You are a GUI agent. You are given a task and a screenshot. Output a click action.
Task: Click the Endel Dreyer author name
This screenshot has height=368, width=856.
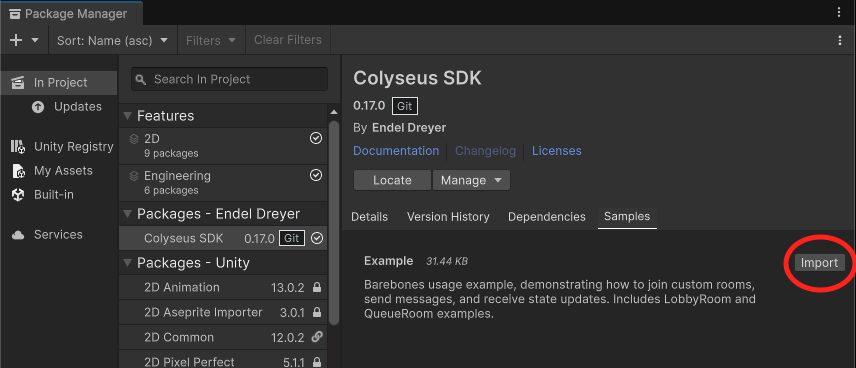click(x=409, y=128)
